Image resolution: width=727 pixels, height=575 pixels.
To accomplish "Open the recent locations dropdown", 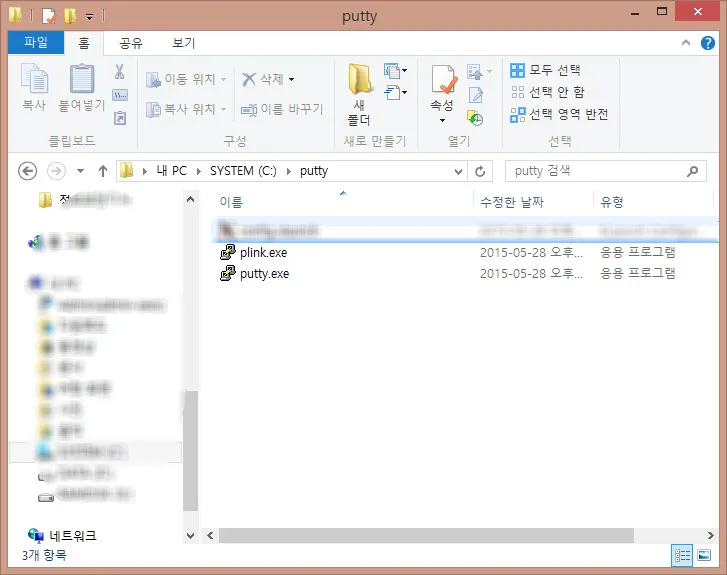I will click(80, 171).
